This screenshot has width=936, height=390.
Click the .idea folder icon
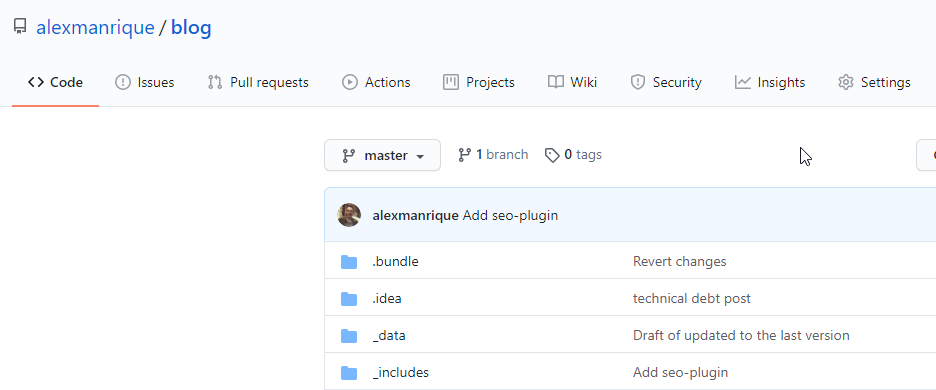(x=349, y=299)
